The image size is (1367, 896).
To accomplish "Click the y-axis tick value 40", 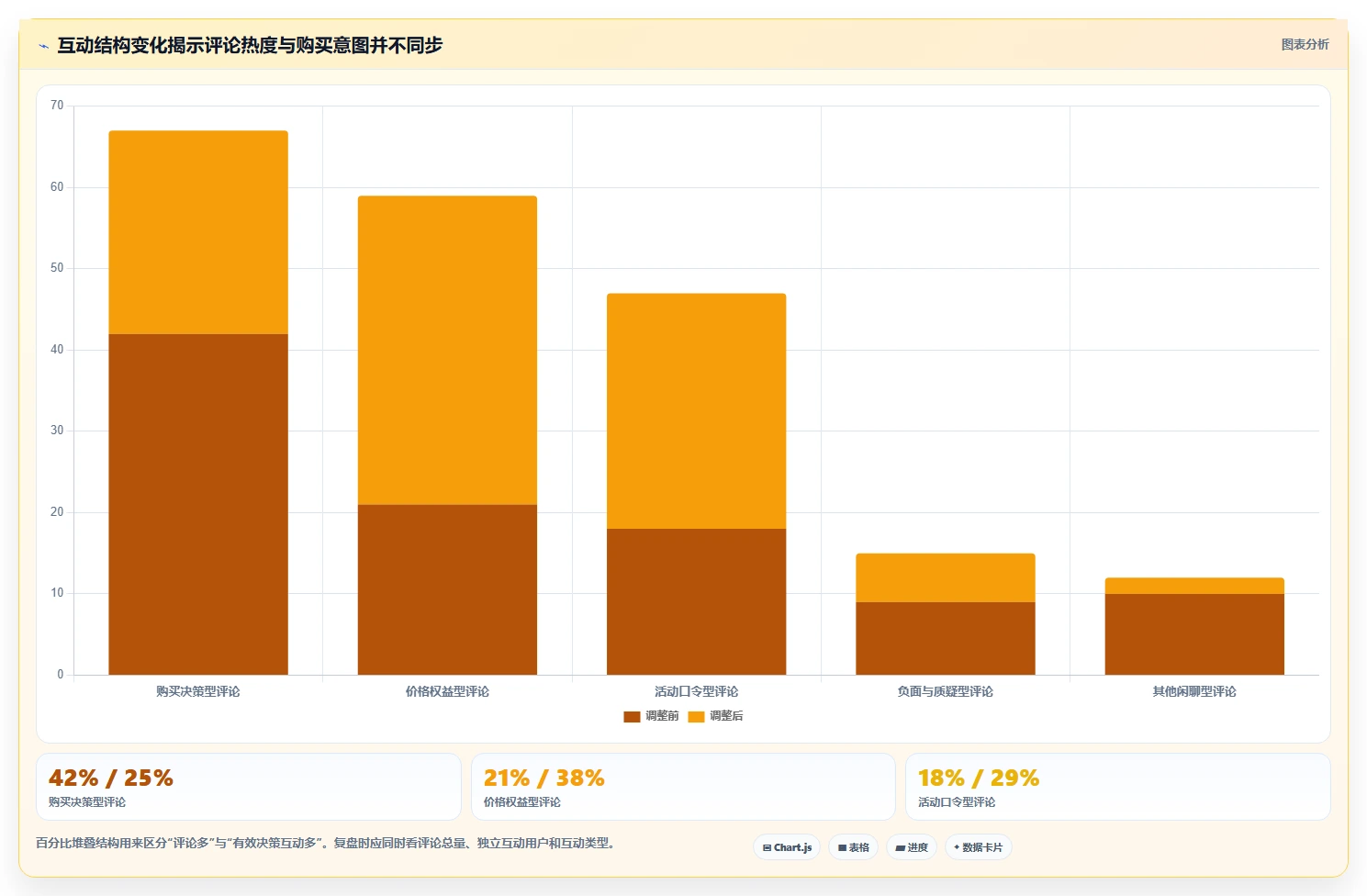I will point(57,350).
